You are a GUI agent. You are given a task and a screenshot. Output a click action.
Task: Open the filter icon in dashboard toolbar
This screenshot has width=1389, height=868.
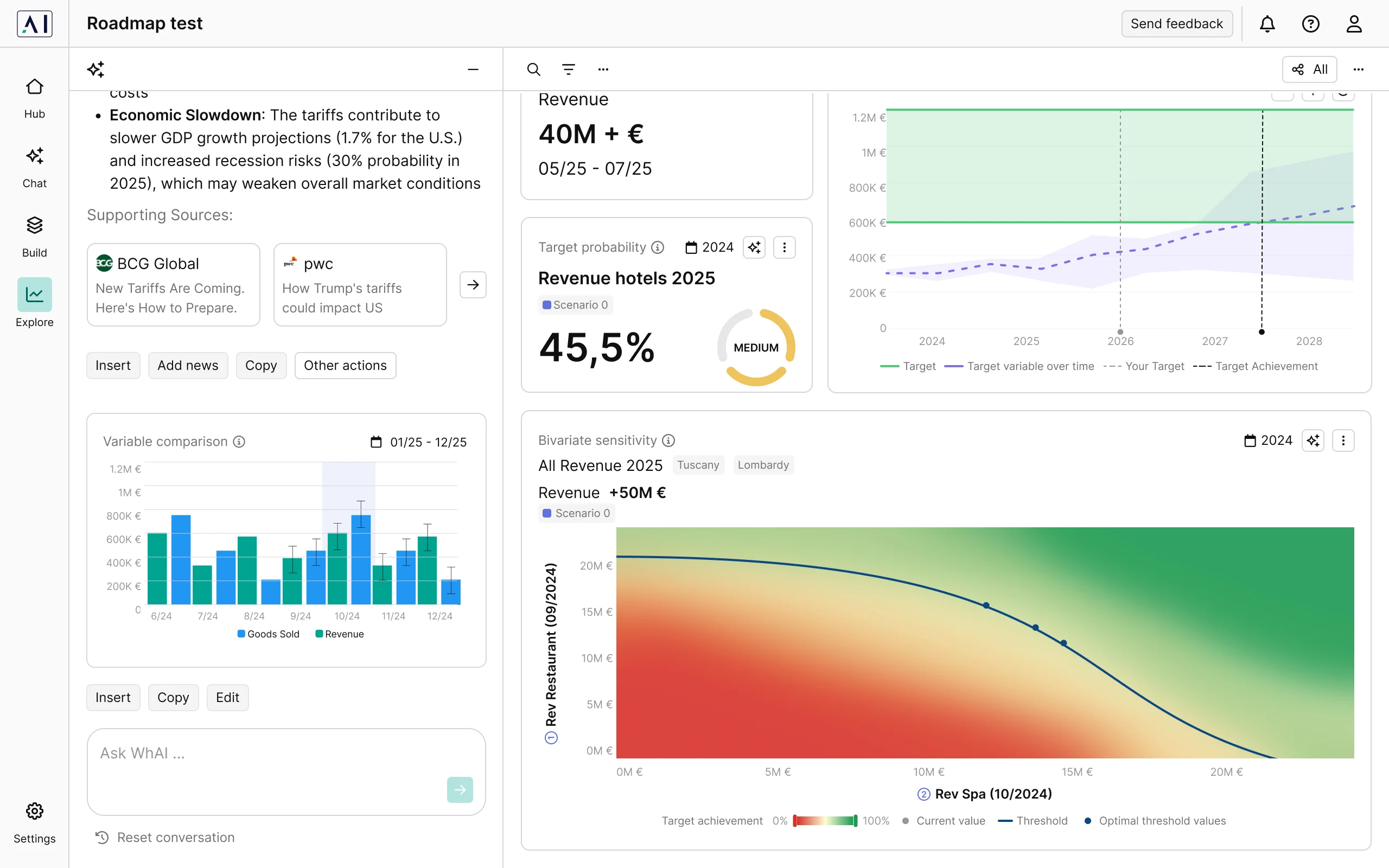tap(568, 69)
